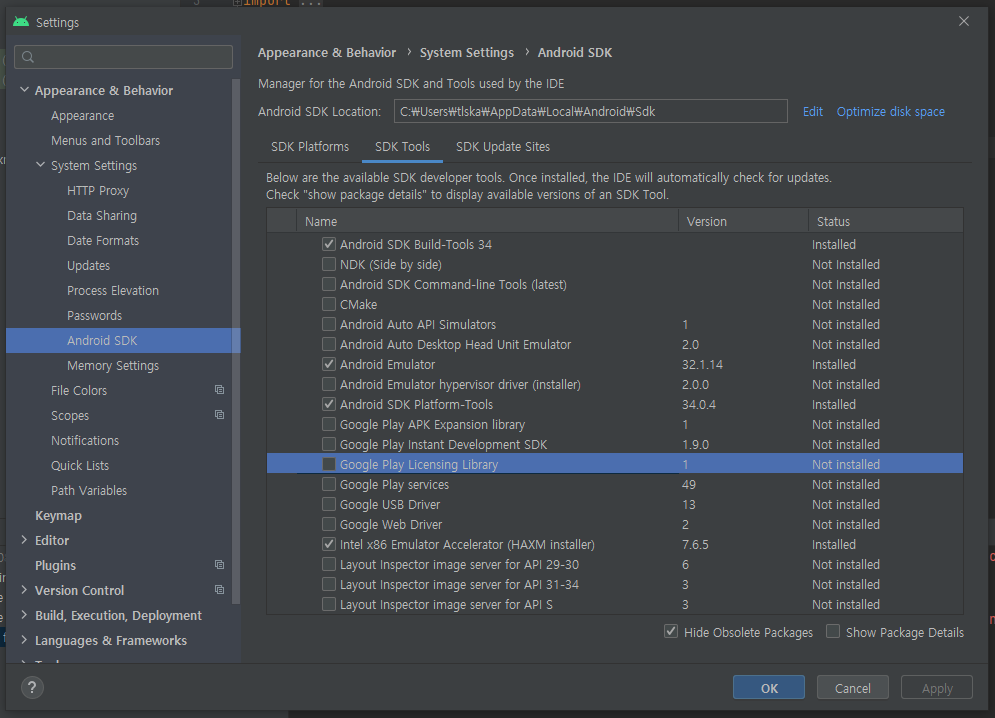The image size is (995, 718).
Task: Click the project-level icon beside File Colors
Action: pyautogui.click(x=220, y=390)
